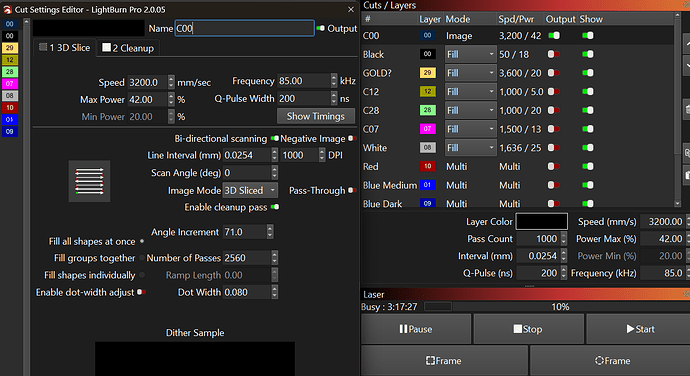The width and height of the screenshot is (690, 376).
Task: Open Mode dropdown for C07 layer
Action: click(470, 129)
